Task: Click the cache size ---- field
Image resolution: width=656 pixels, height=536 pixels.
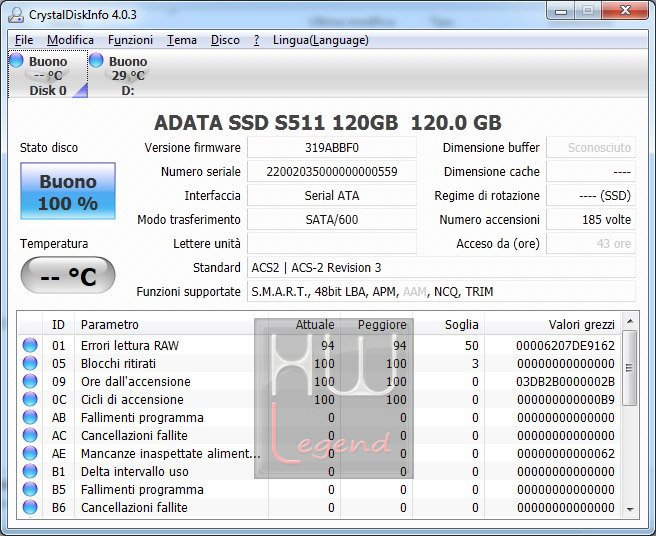Action: [591, 172]
